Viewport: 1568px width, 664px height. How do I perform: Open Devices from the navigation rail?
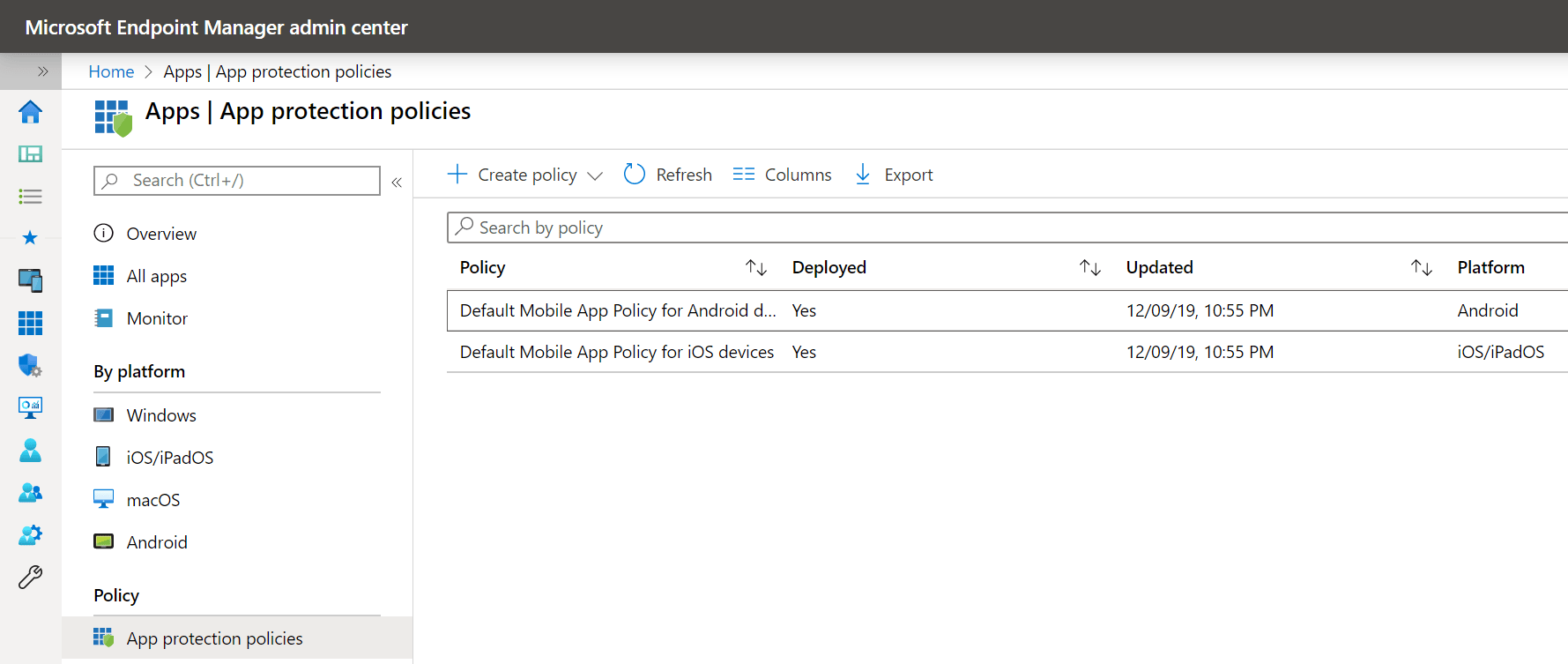(x=30, y=280)
